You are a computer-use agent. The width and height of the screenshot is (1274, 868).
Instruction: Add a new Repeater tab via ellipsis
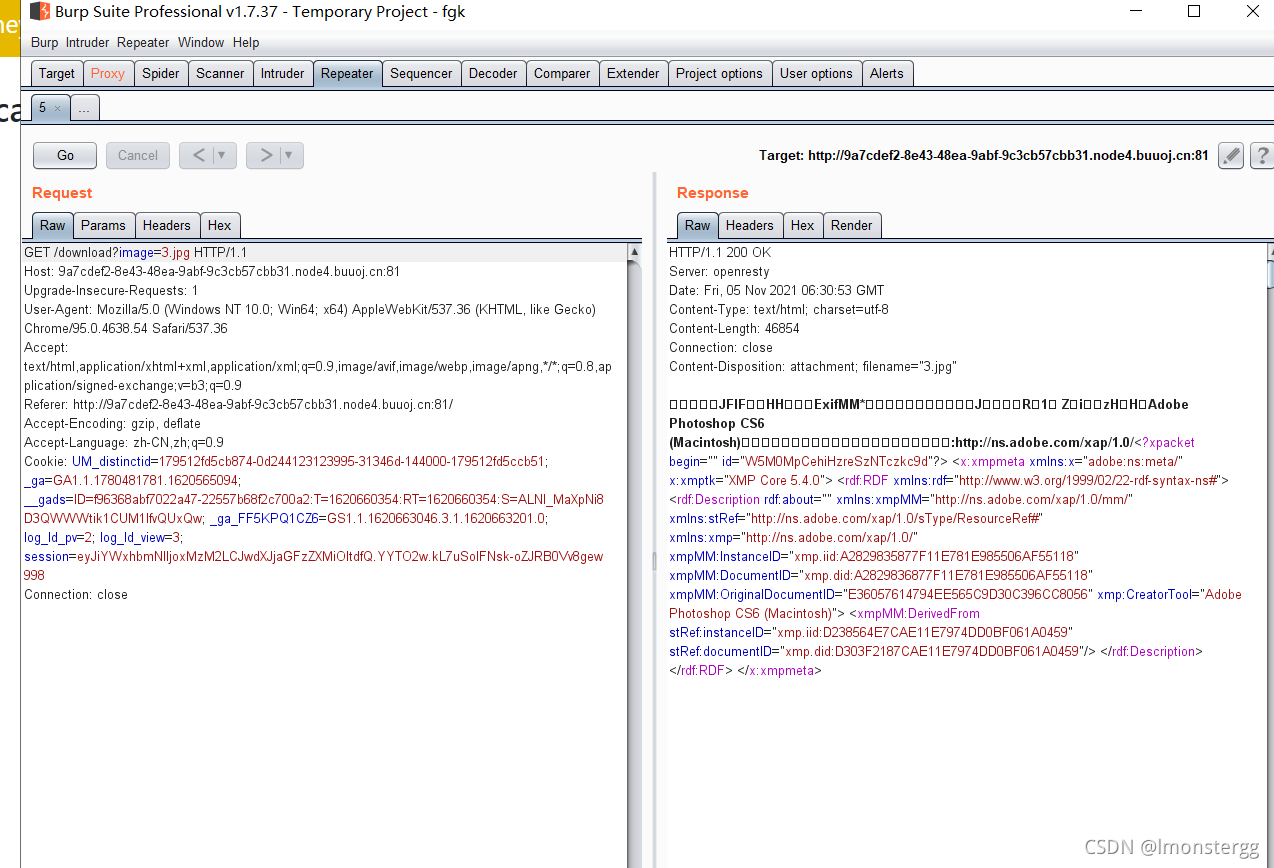[85, 107]
